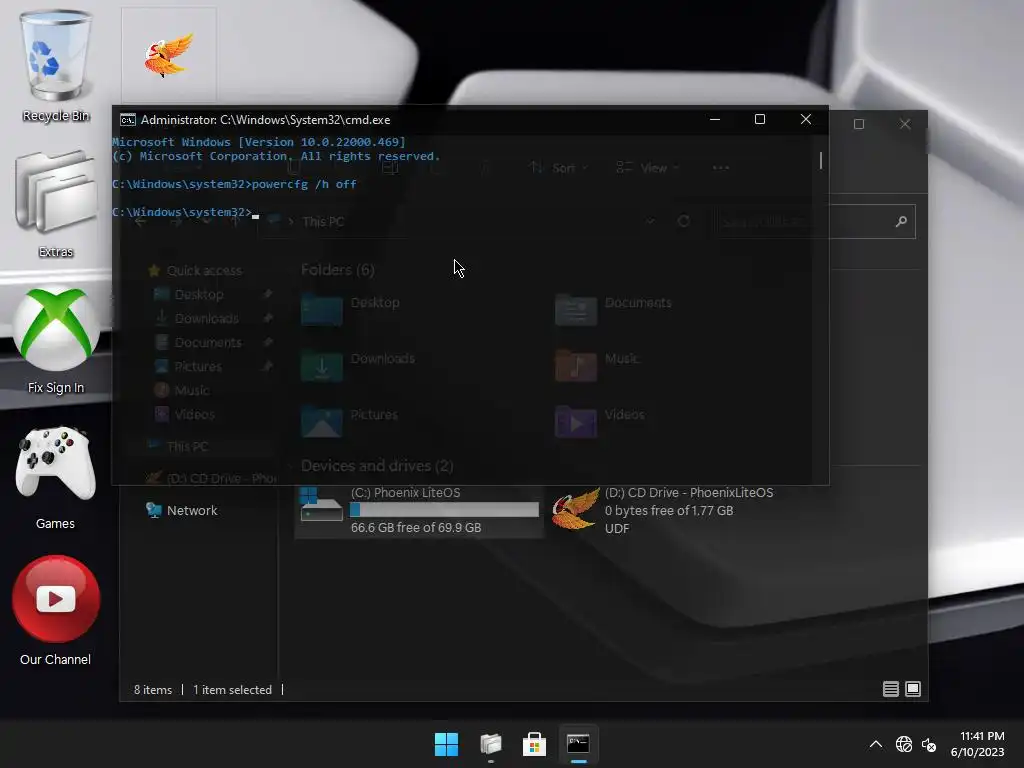Select Downloads in the Explorer sidebar

[206, 319]
